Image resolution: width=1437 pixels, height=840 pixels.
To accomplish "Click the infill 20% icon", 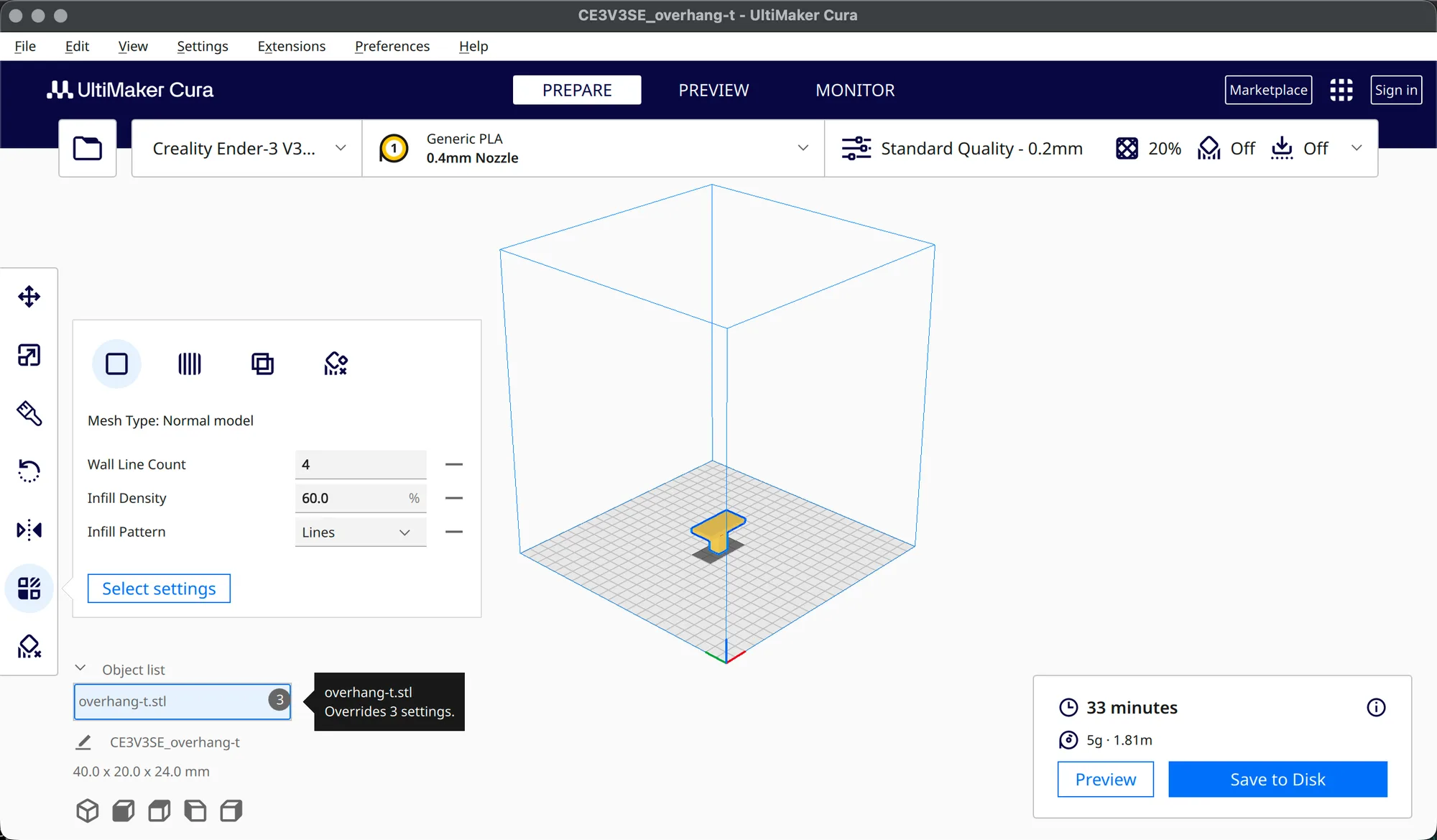I will (x=1127, y=148).
